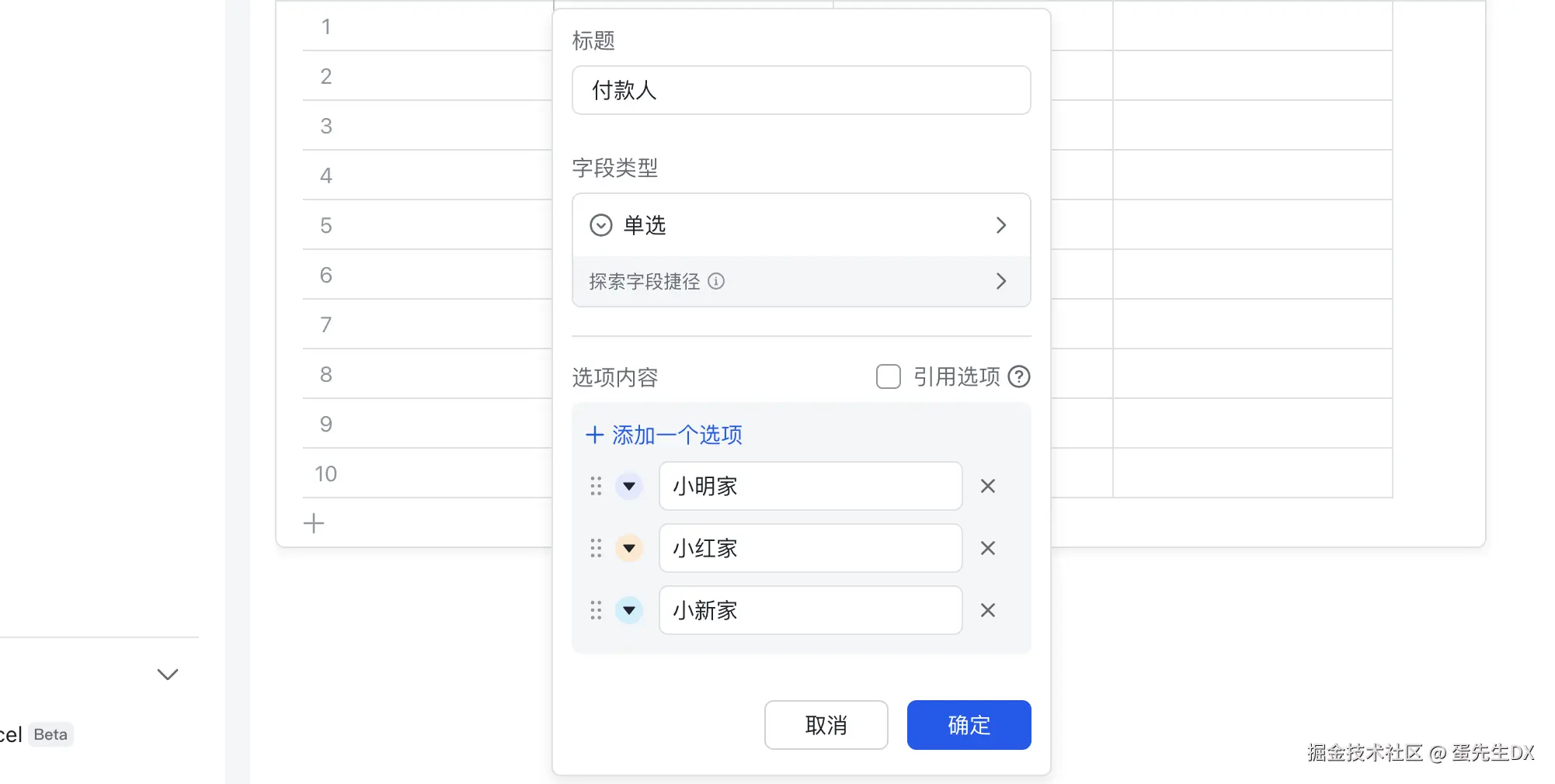Click the drag handle beside 小明家
This screenshot has height=784, width=1555.
coord(596,486)
